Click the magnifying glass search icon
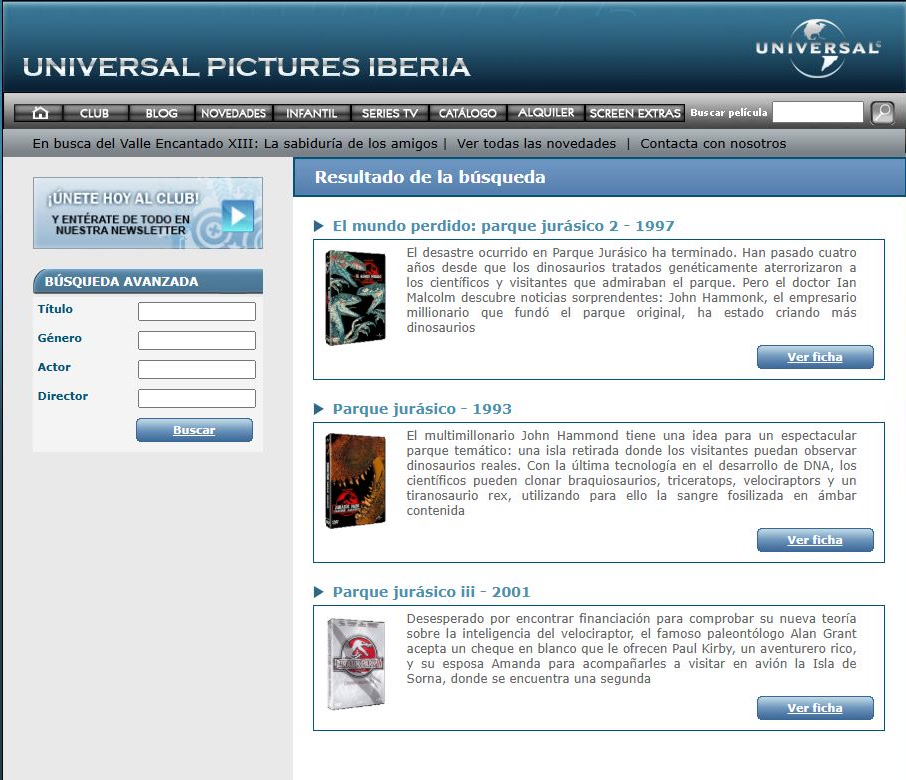 [882, 112]
